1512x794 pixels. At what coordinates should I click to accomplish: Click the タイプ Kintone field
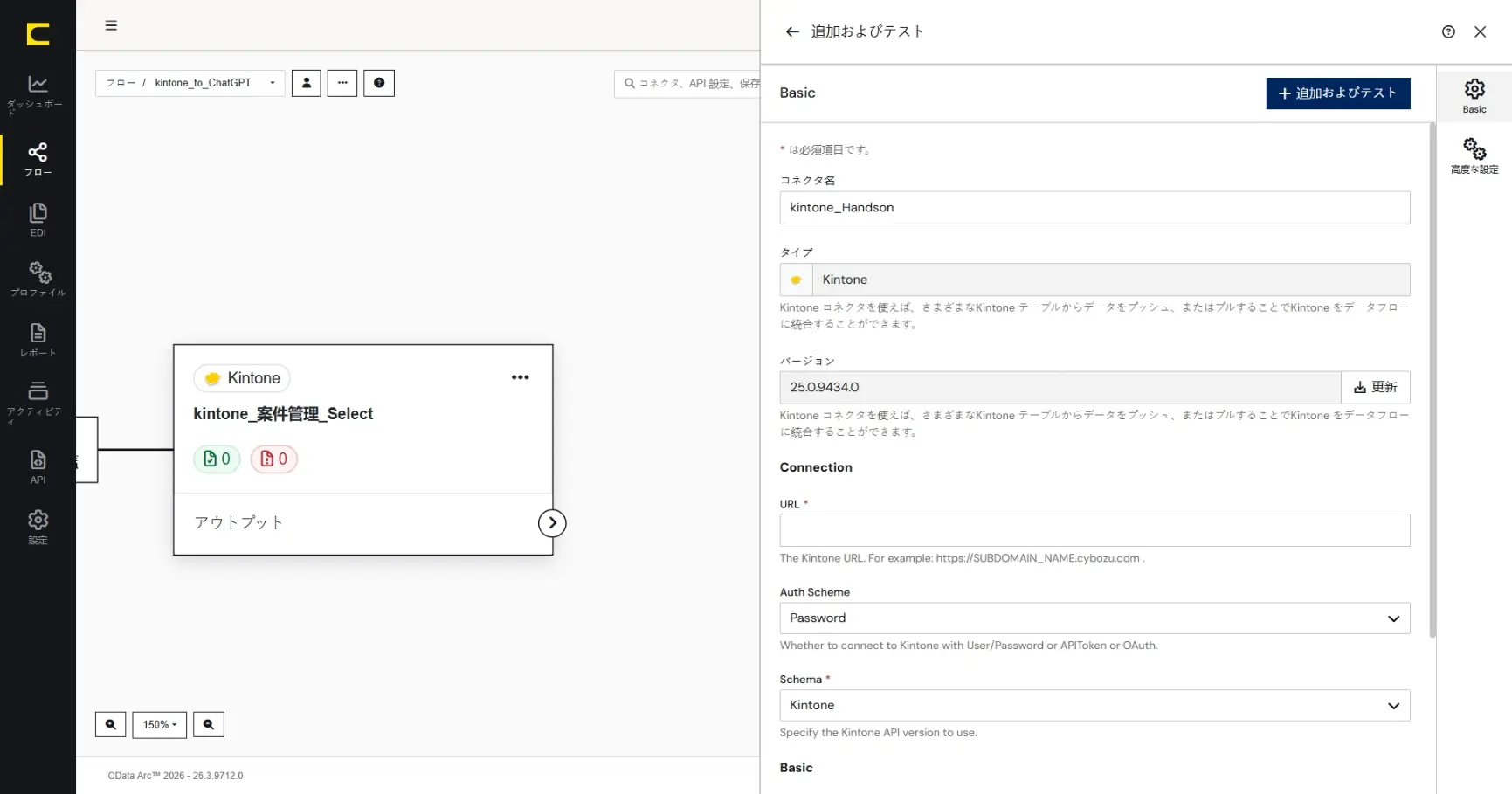coord(1094,280)
